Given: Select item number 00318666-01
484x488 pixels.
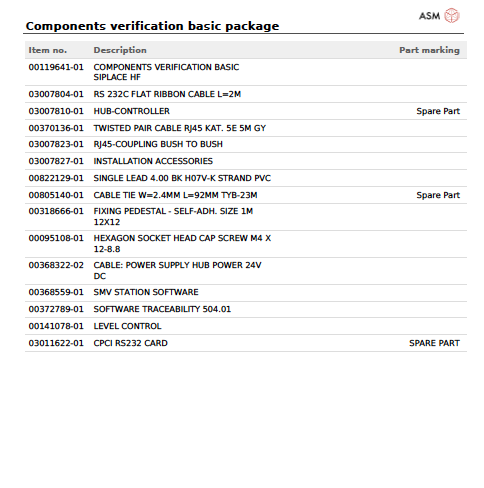Looking at the screenshot, I should pos(56,211).
